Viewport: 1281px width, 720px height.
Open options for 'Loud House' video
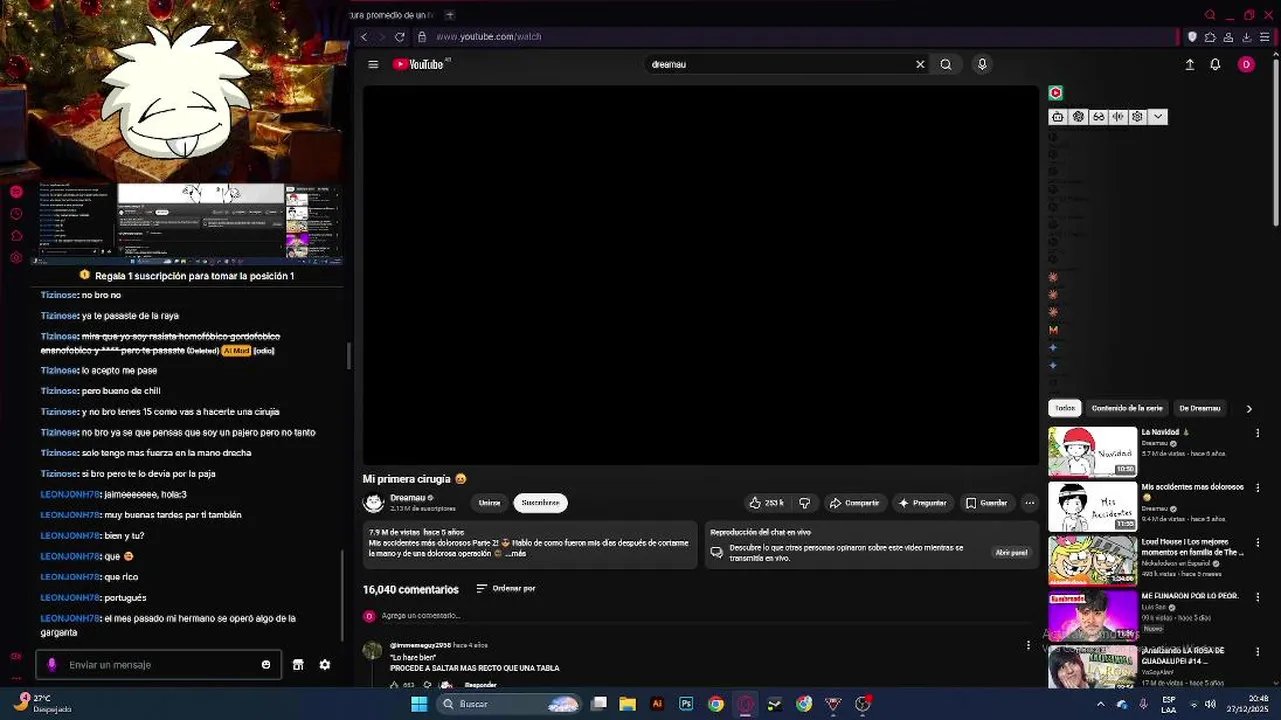[x=1258, y=543]
